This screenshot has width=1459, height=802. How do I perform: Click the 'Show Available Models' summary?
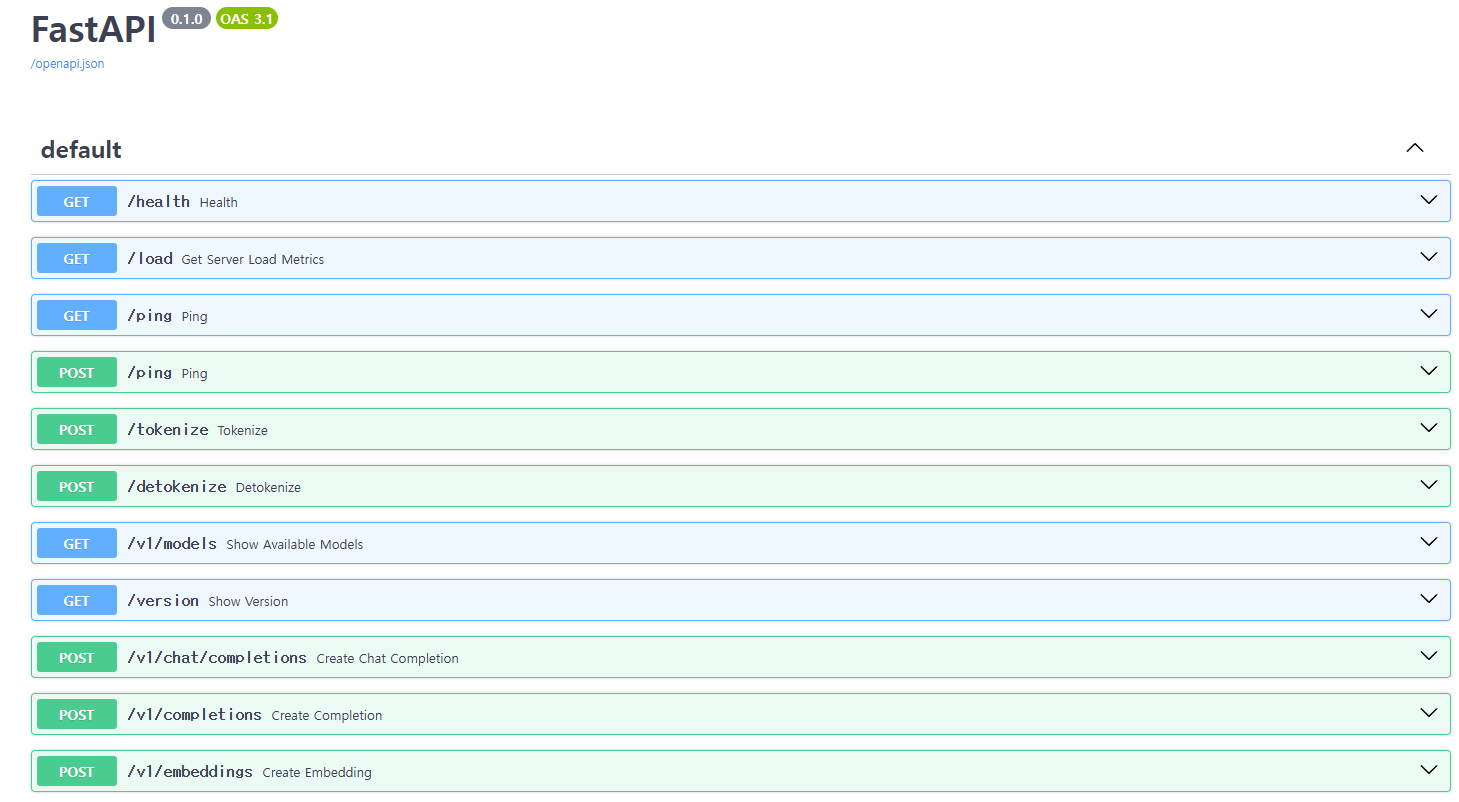tap(295, 544)
